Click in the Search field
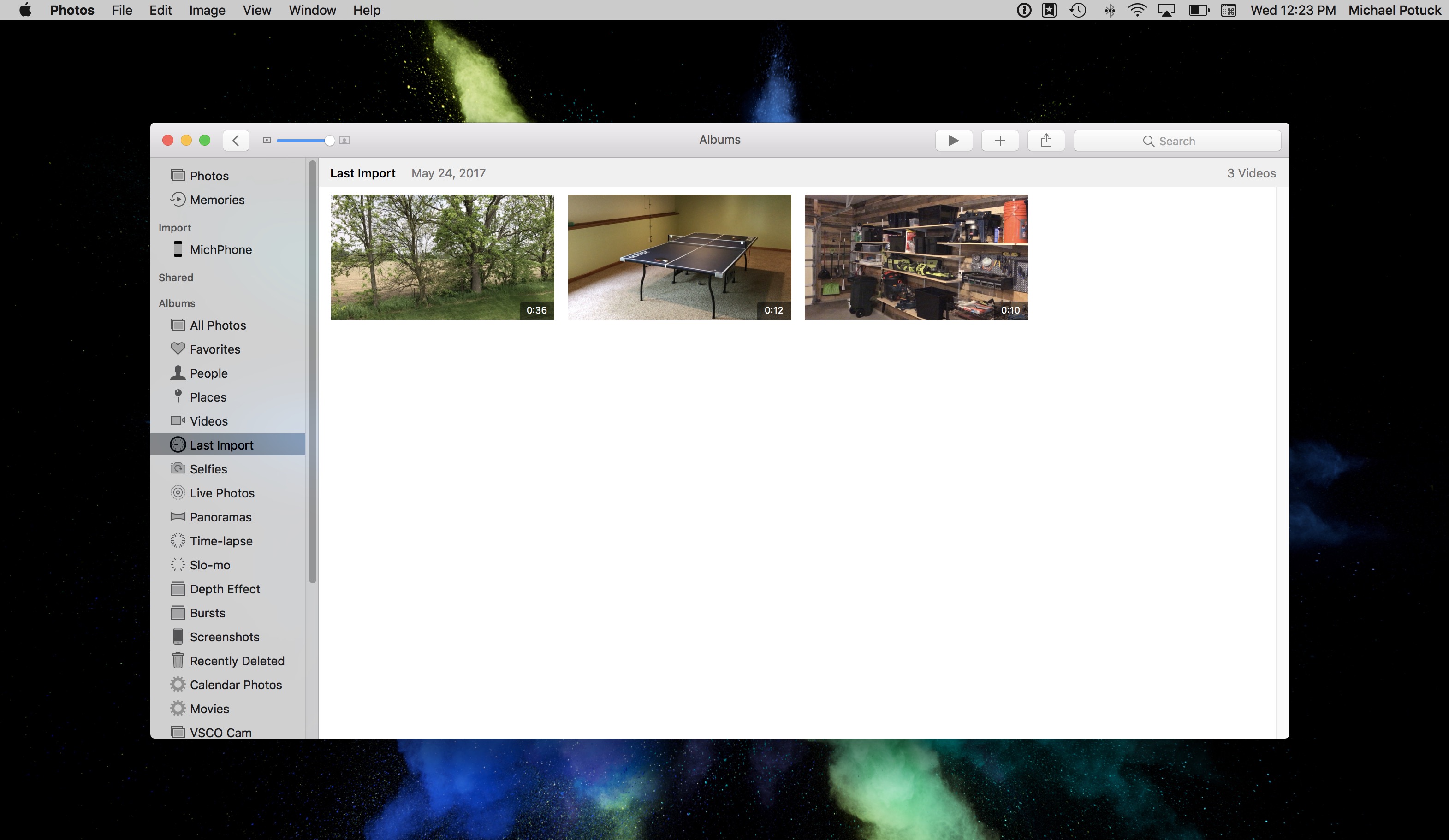The image size is (1449, 840). (1176, 141)
